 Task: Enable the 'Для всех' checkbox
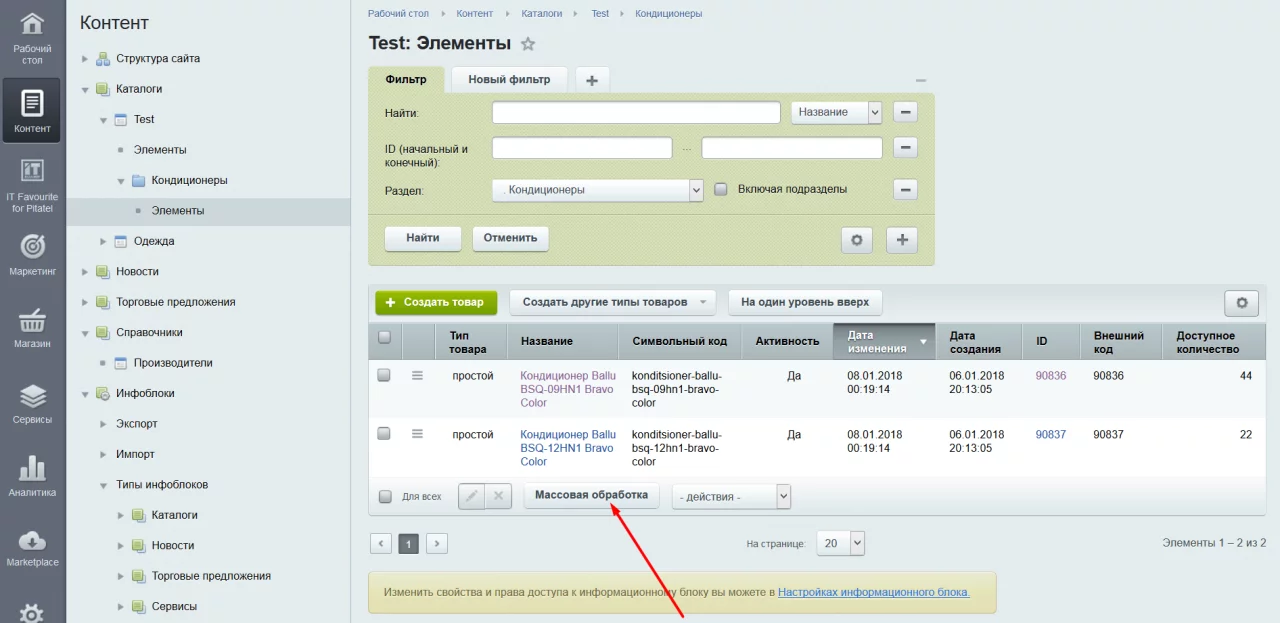(x=385, y=496)
